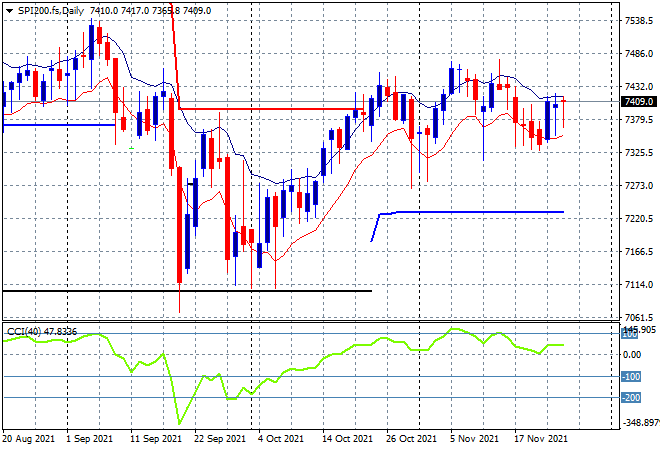Image resolution: width=660 pixels, height=450 pixels.
Task: Click the 7538.5 price axis label
Action: (639, 21)
